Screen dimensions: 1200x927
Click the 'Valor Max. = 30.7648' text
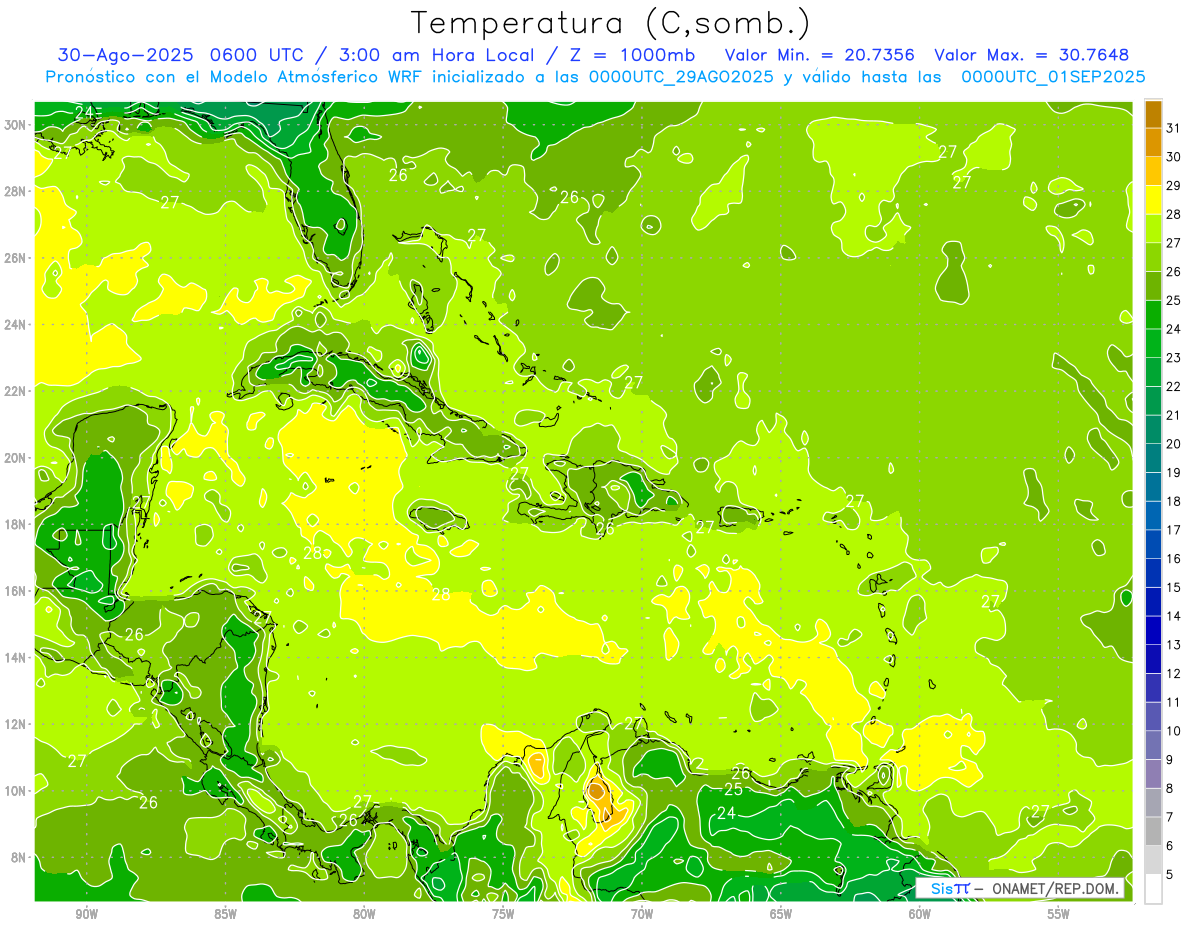coord(1032,55)
